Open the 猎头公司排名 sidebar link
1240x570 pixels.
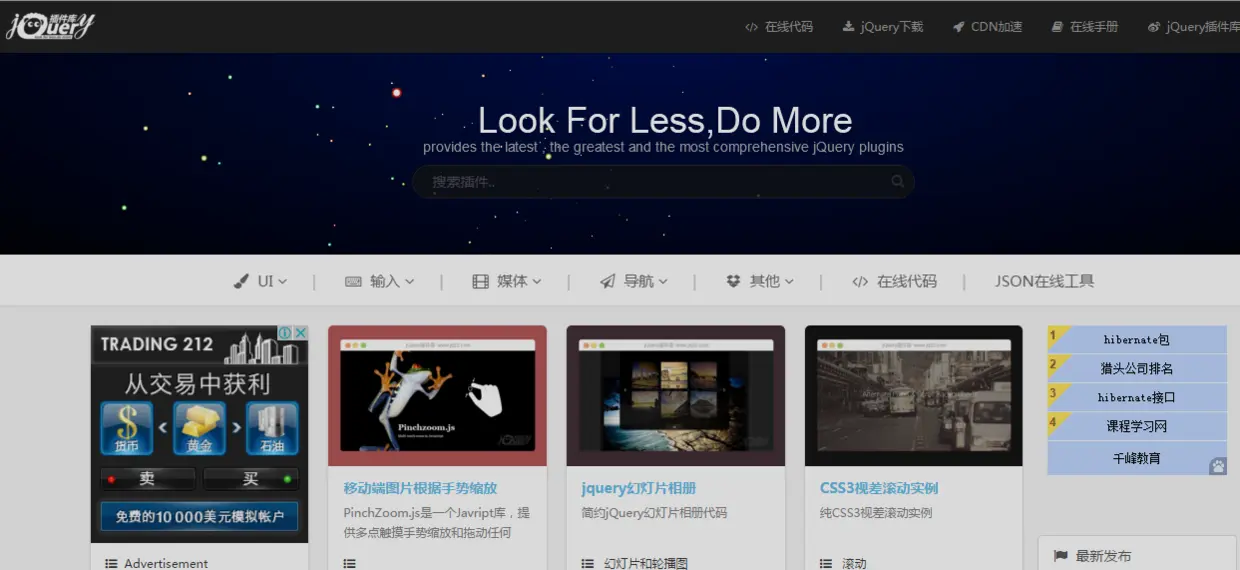(x=1137, y=368)
